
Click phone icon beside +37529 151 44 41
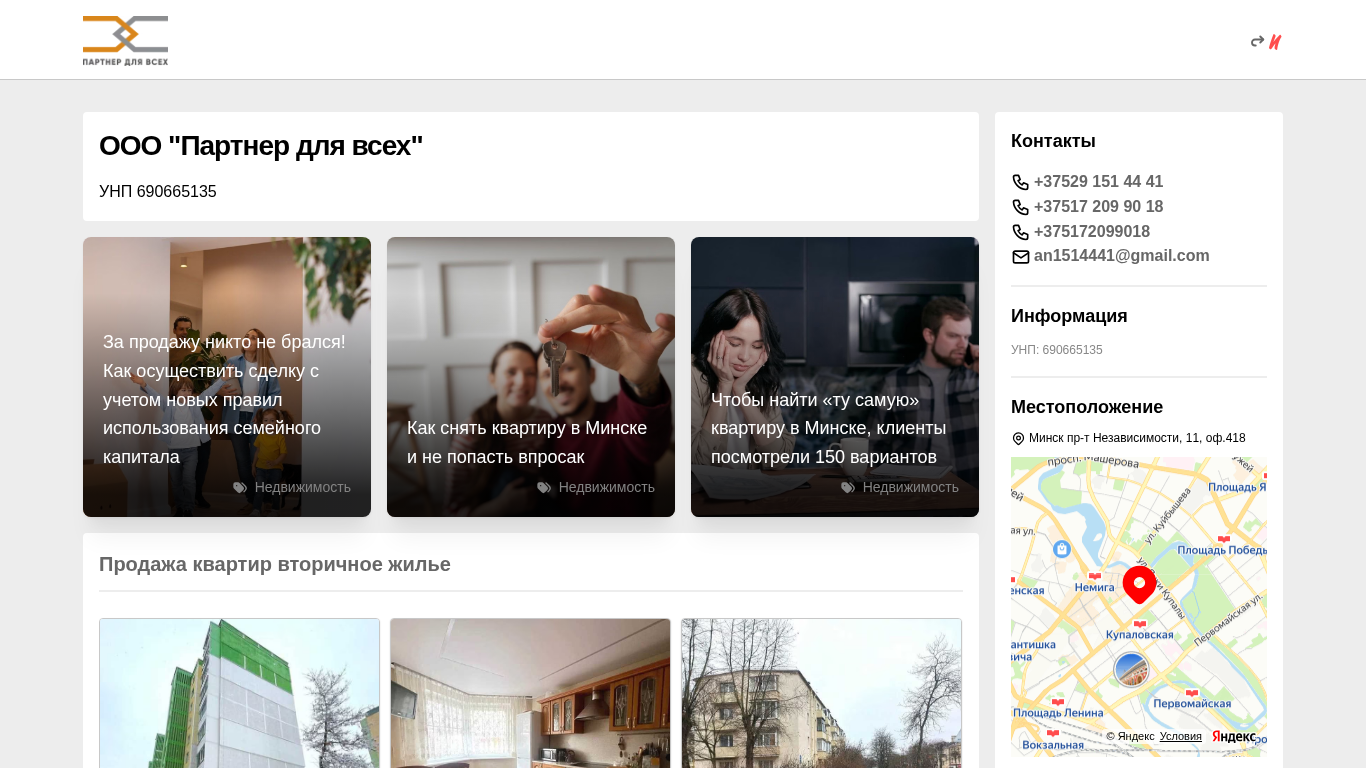1020,182
